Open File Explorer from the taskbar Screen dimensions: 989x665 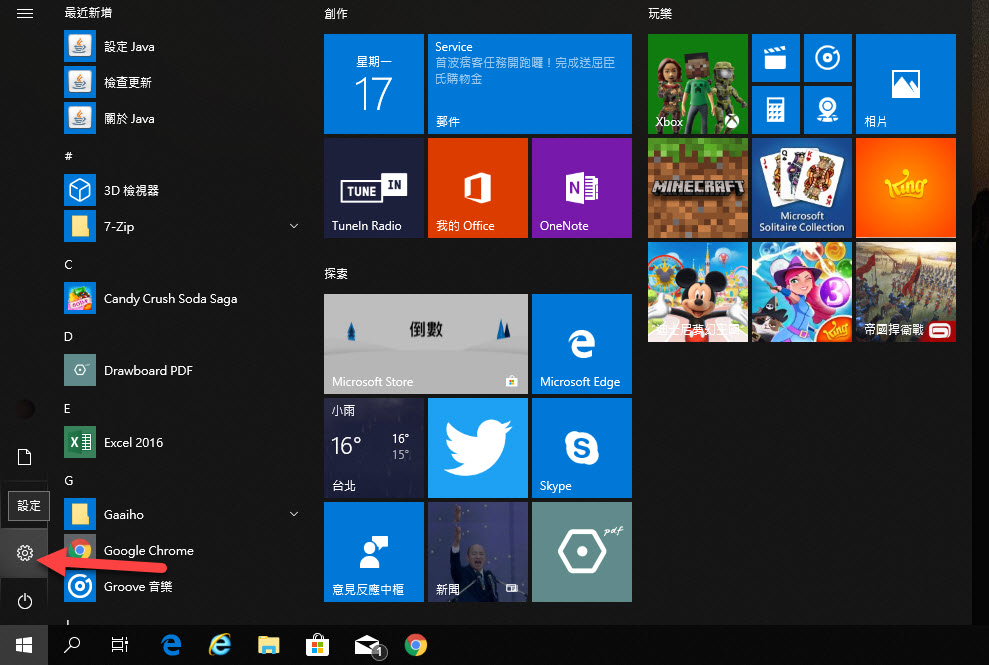coord(268,645)
